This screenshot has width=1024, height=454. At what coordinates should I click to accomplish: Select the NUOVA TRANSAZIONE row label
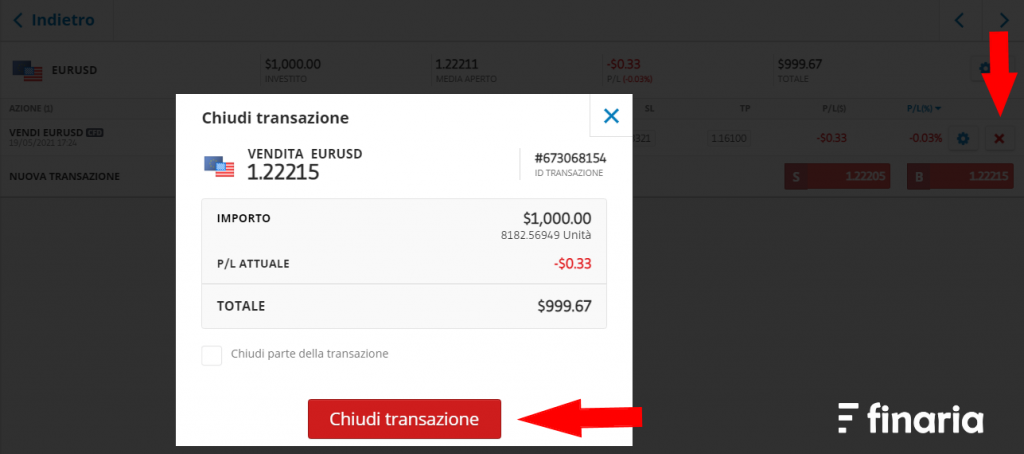pyautogui.click(x=65, y=176)
